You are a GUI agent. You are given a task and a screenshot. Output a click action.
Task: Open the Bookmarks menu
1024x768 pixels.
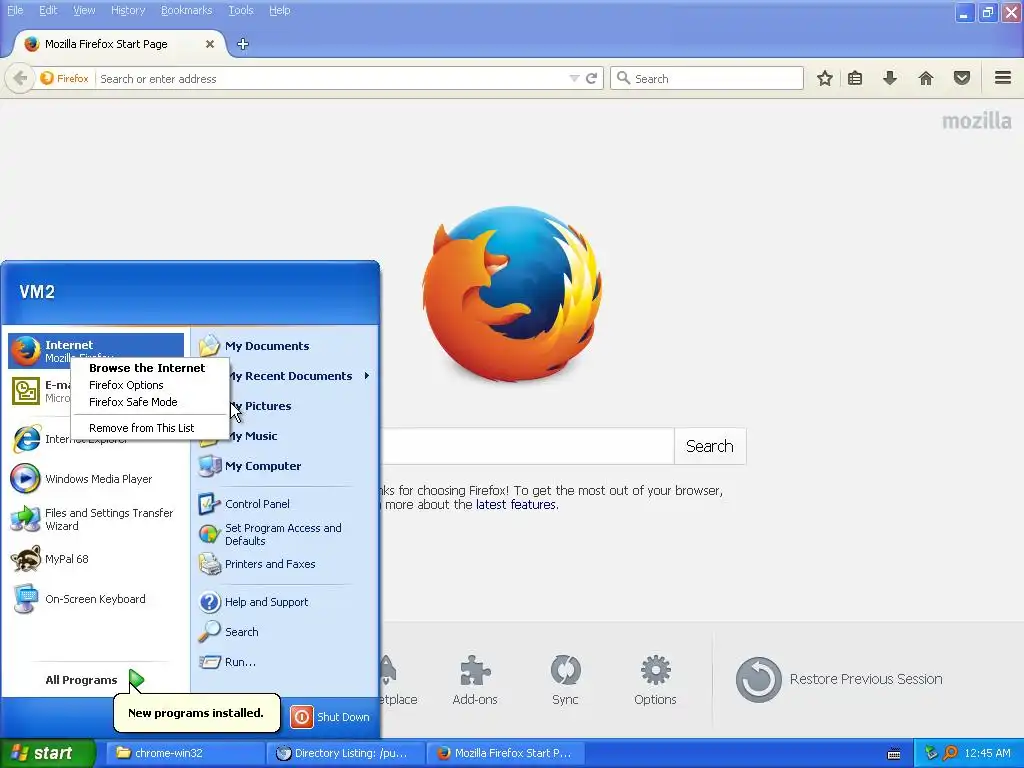186,10
